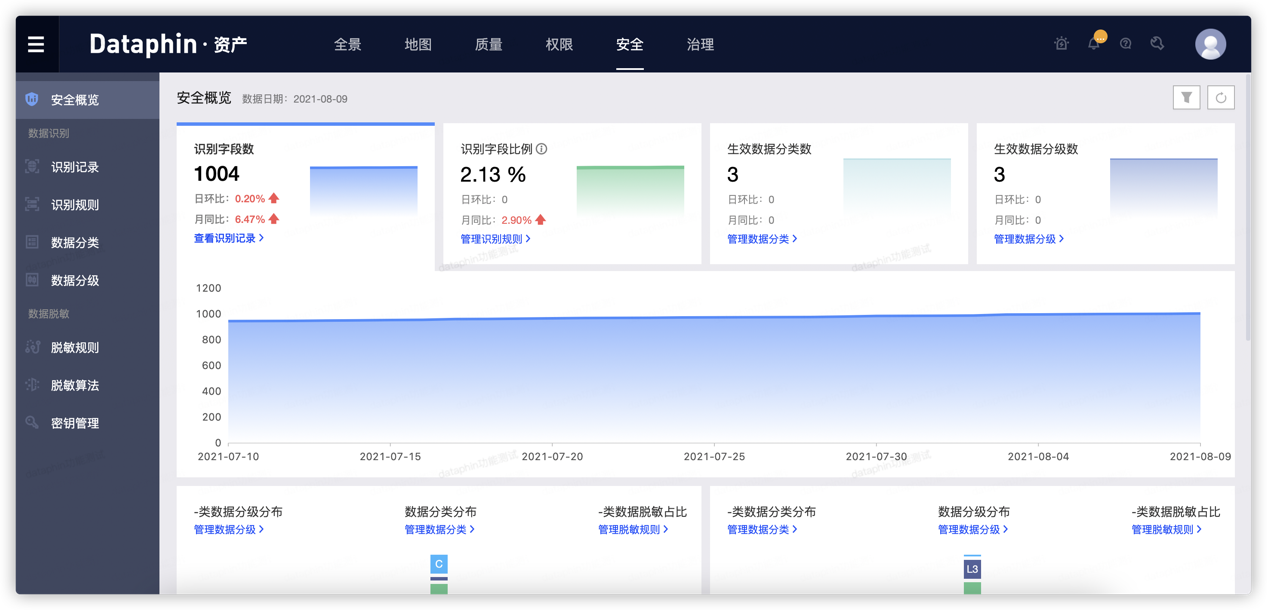Switch to the 全景 tab

click(347, 44)
